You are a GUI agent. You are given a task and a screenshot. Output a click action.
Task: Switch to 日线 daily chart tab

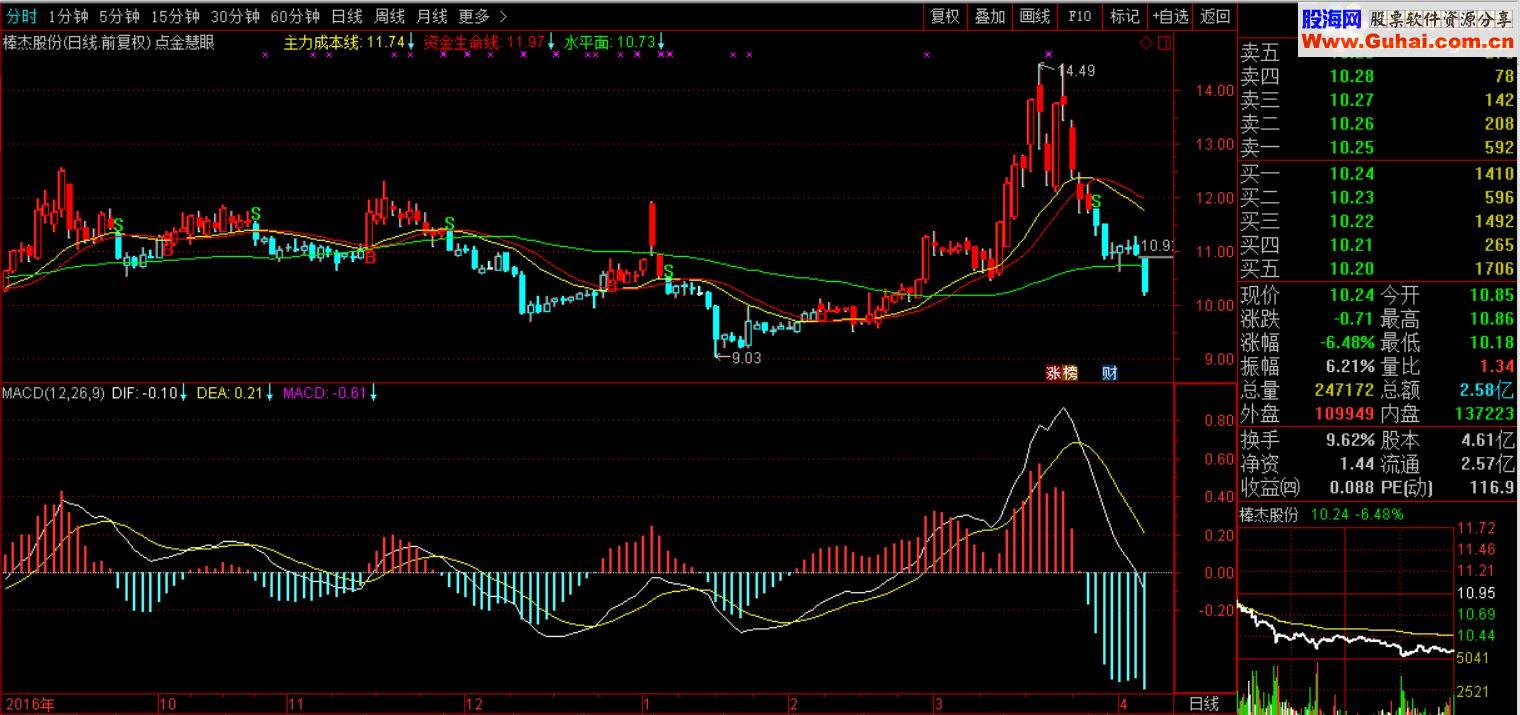coord(347,16)
